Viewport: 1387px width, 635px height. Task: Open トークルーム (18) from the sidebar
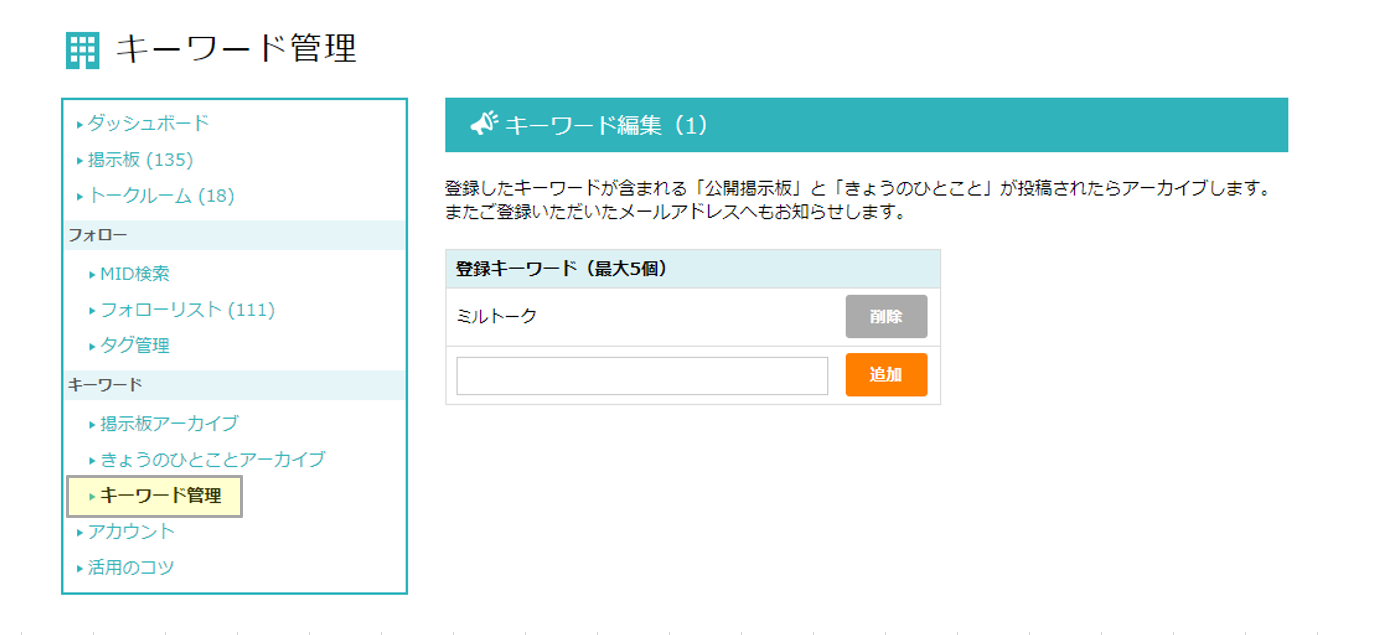point(160,196)
